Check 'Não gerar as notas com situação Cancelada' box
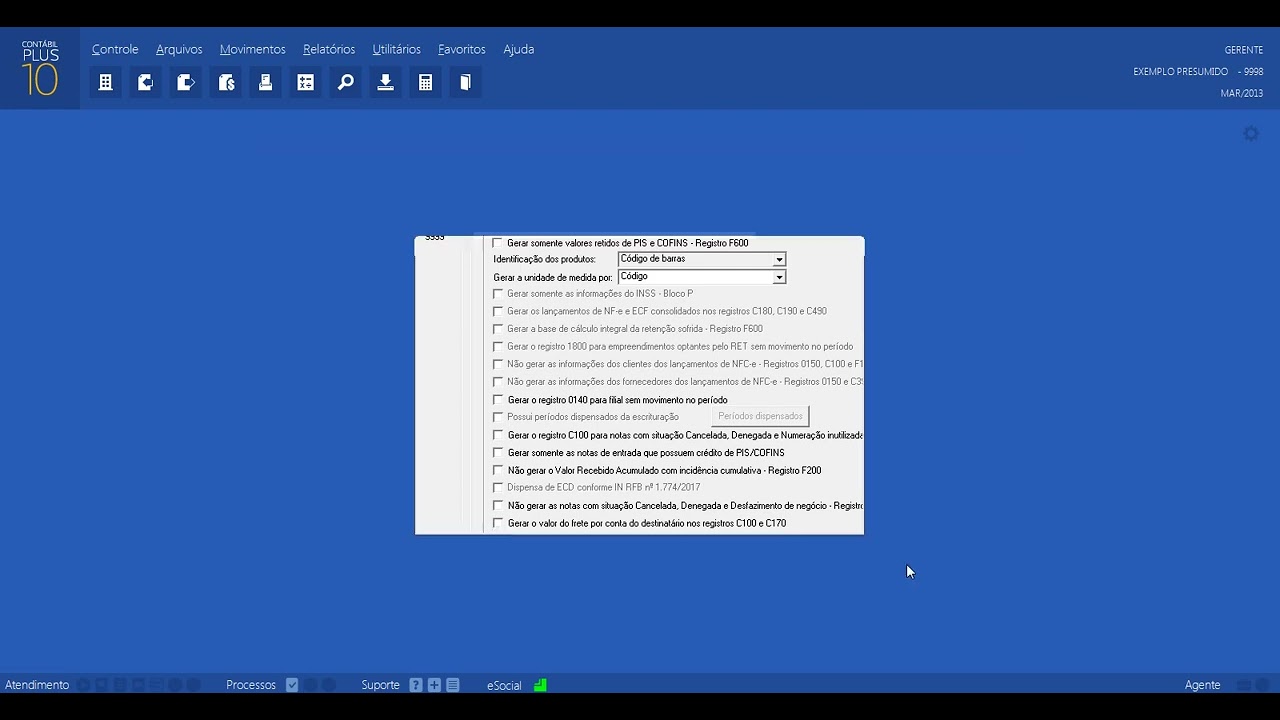 (x=498, y=506)
